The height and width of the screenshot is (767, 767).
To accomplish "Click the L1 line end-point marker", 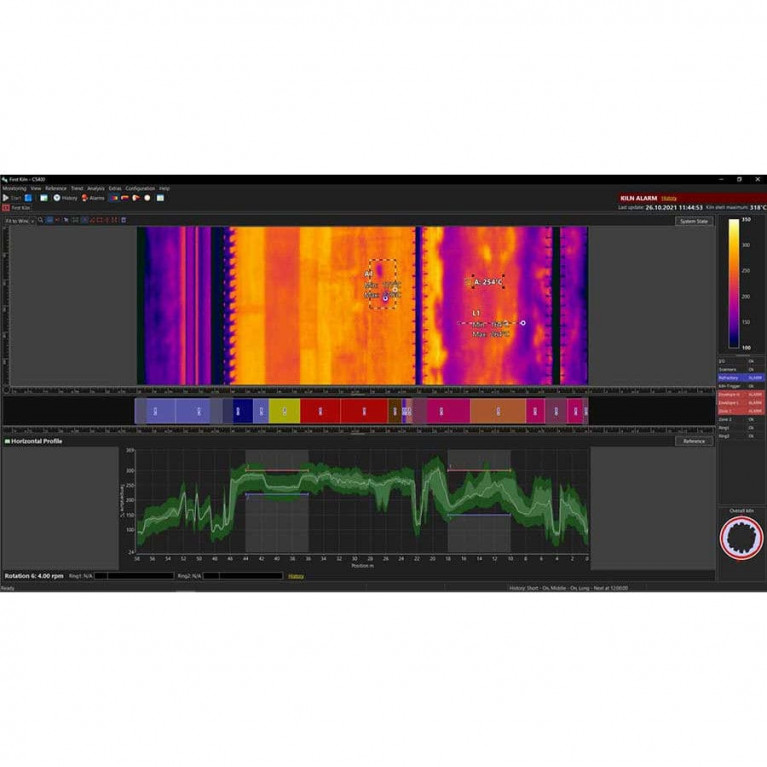I will point(523,323).
